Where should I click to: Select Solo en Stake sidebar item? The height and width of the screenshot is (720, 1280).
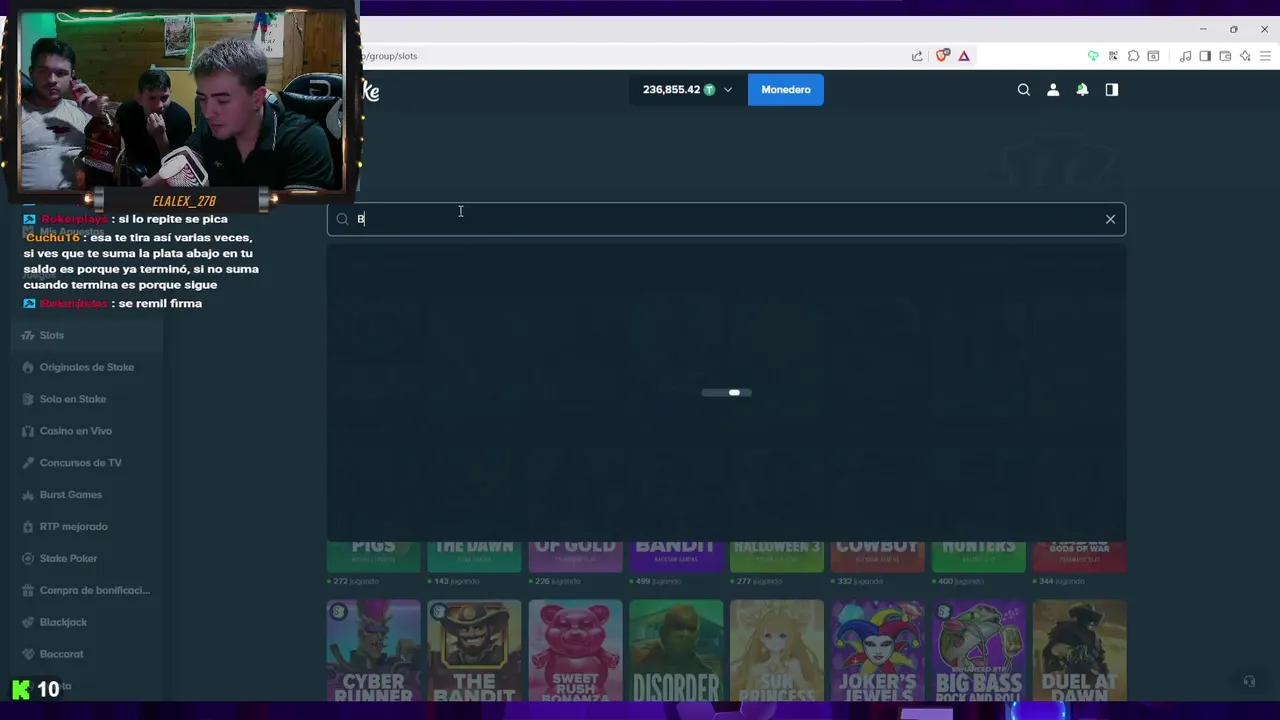point(73,399)
